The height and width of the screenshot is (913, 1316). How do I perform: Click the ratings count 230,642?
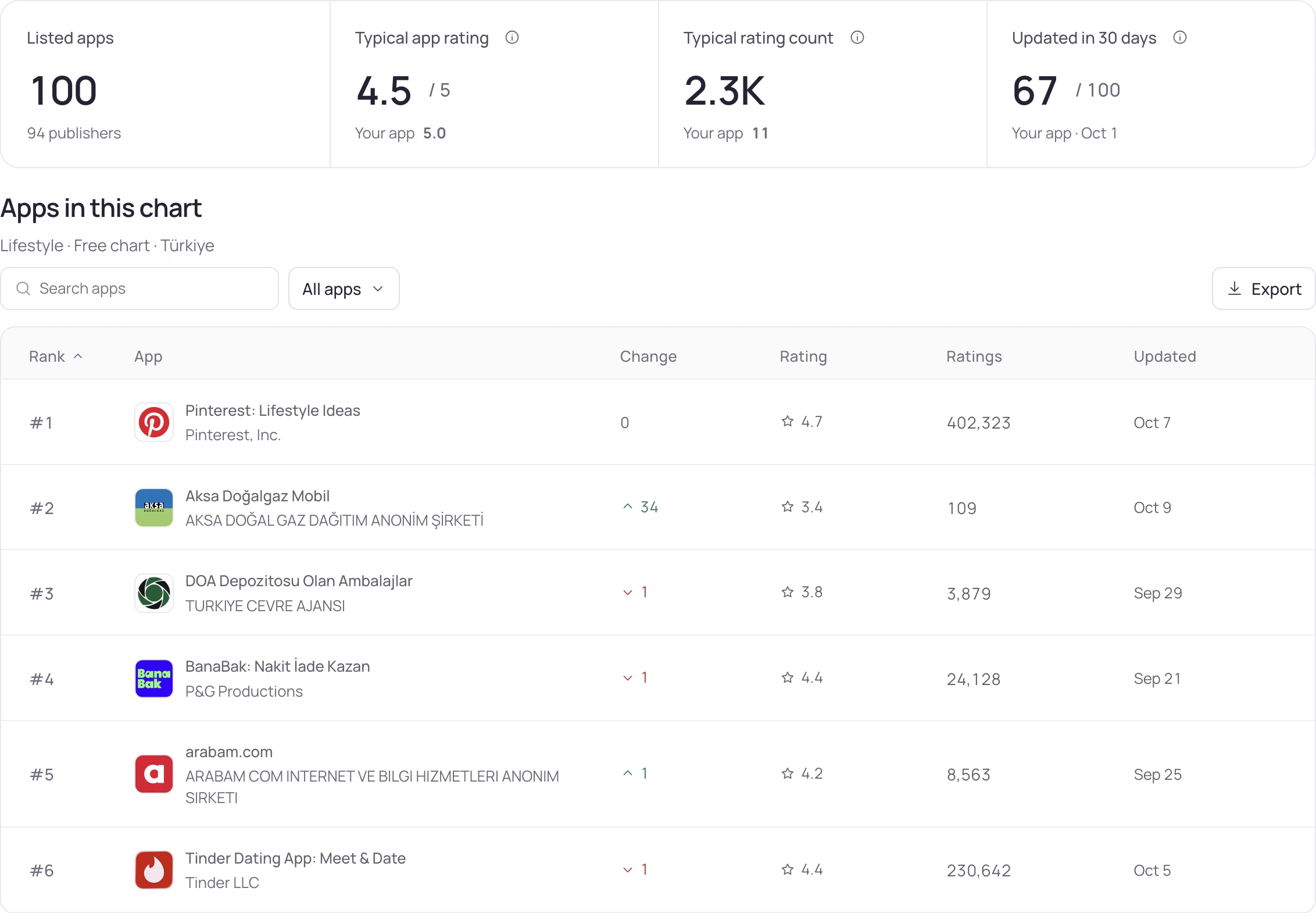coord(979,871)
